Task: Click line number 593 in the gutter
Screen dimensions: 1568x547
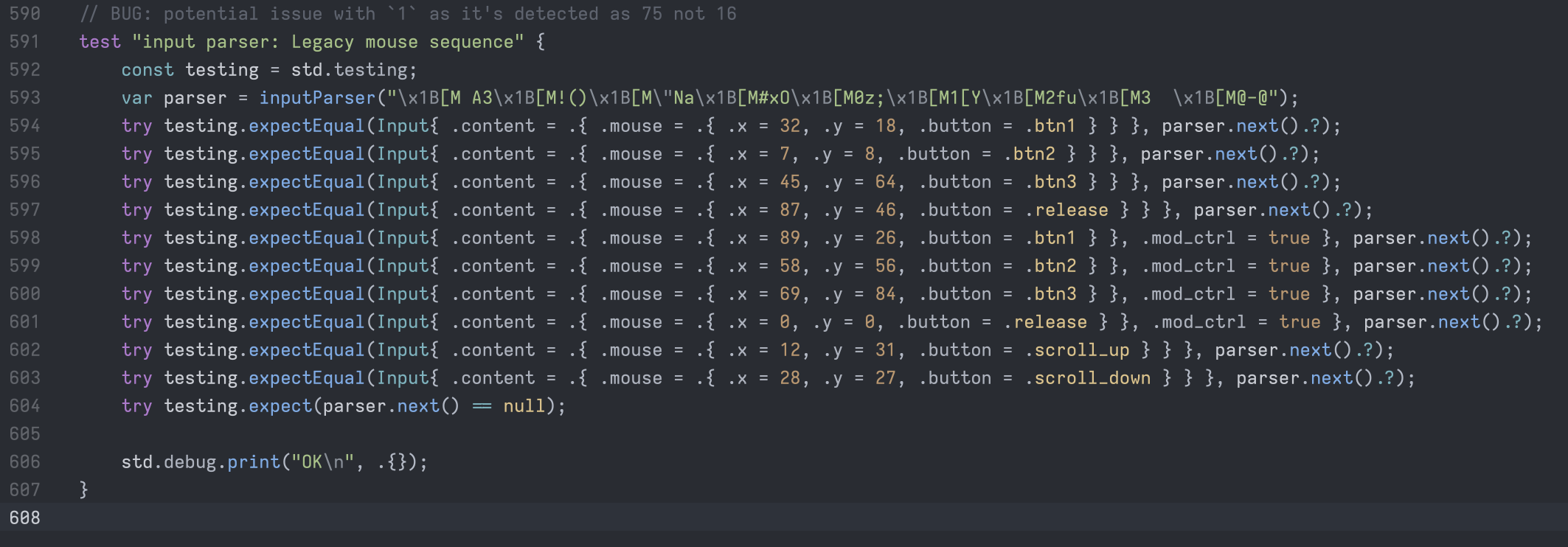Action: click(x=25, y=98)
